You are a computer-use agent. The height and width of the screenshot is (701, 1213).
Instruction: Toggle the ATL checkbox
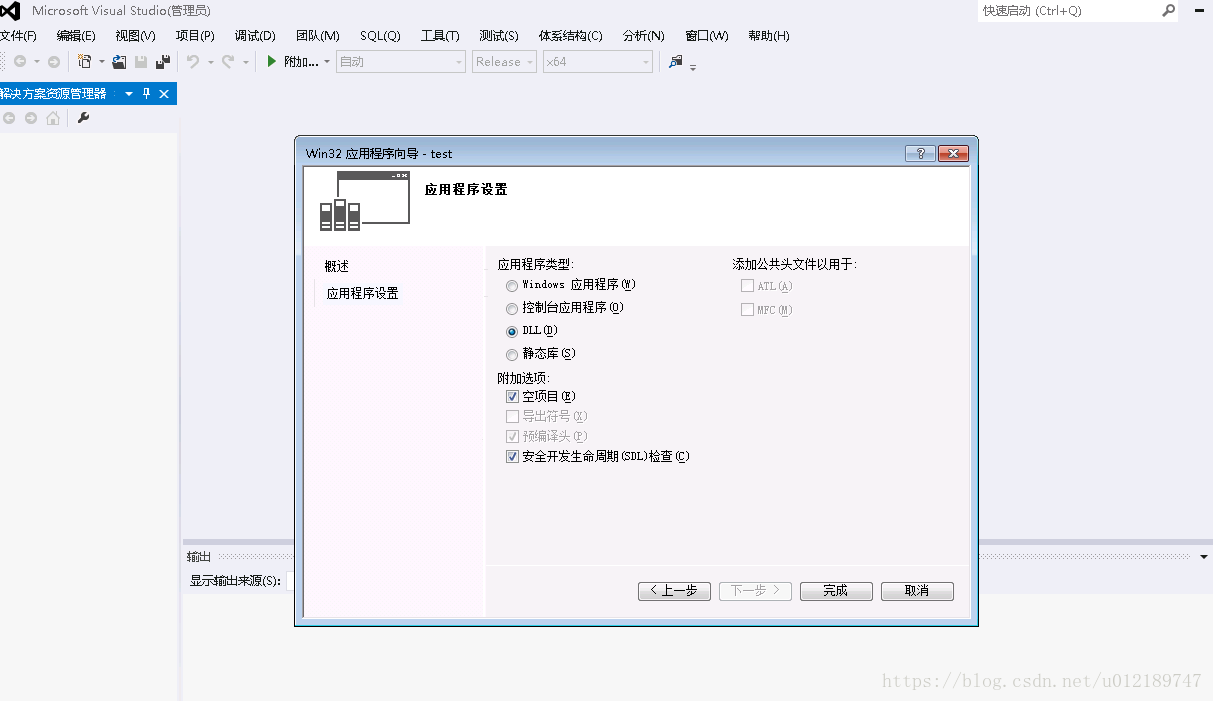click(x=747, y=286)
